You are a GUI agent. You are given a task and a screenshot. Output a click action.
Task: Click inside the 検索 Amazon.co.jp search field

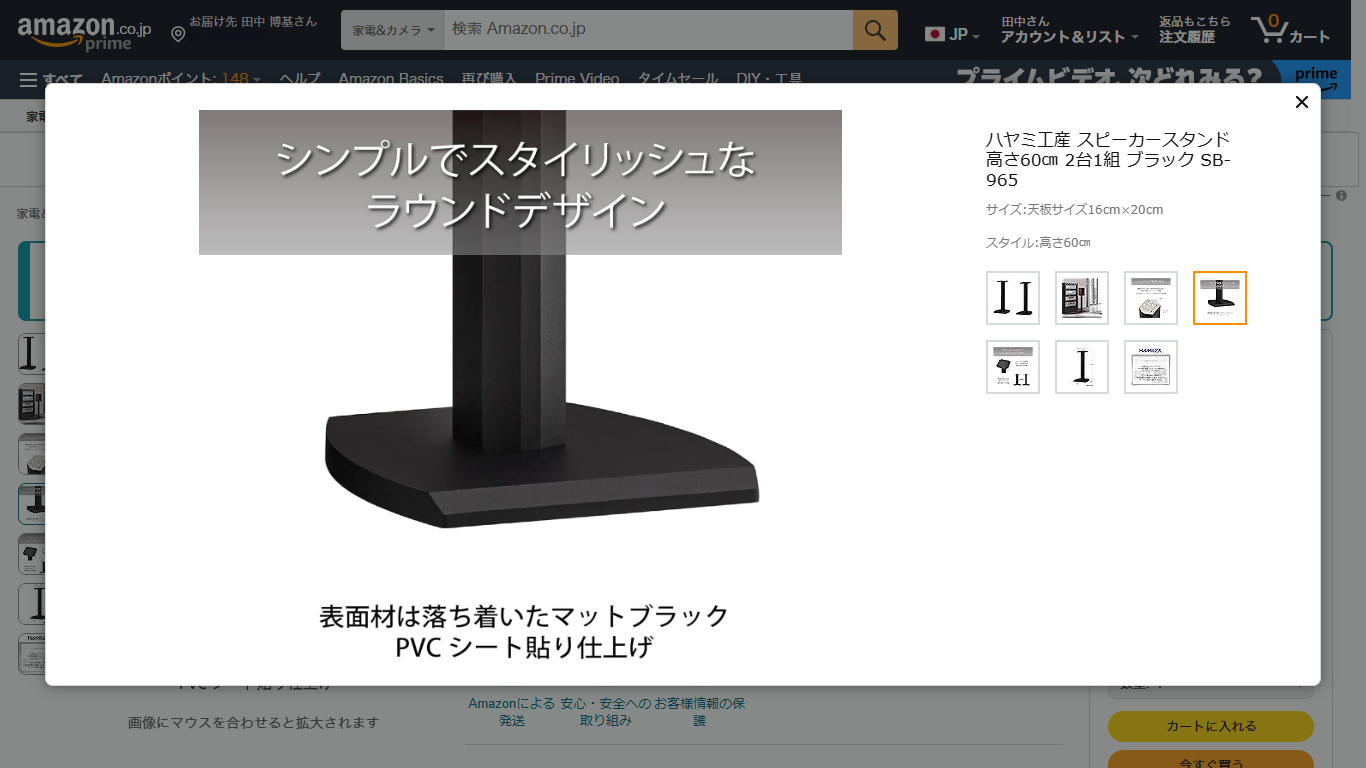tap(647, 30)
